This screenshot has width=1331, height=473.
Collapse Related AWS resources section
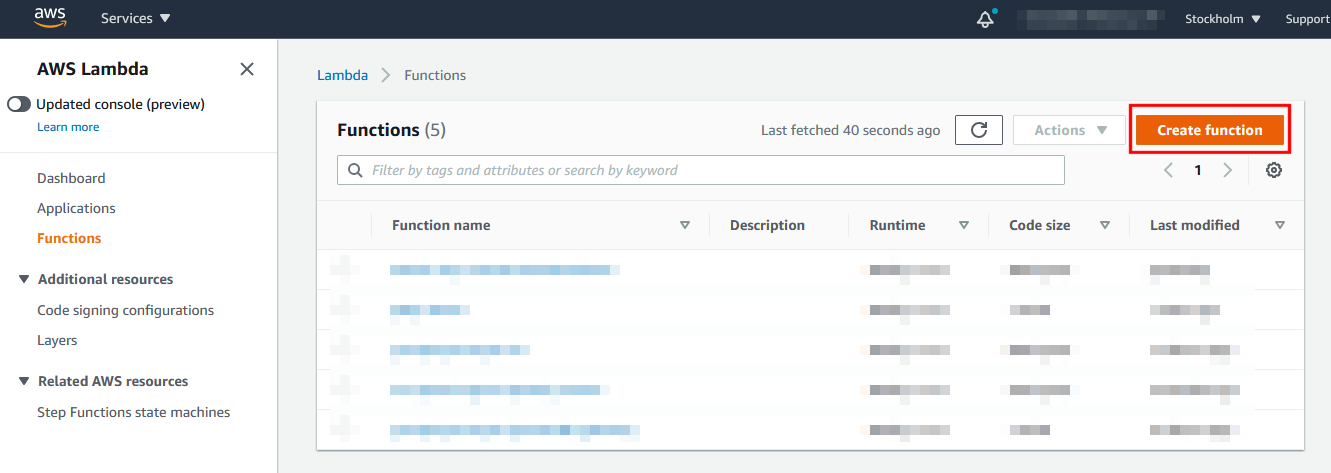tap(24, 381)
